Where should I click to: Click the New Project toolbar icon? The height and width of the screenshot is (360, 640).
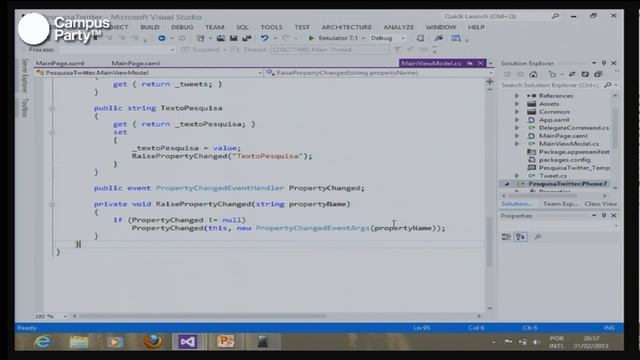pos(200,38)
